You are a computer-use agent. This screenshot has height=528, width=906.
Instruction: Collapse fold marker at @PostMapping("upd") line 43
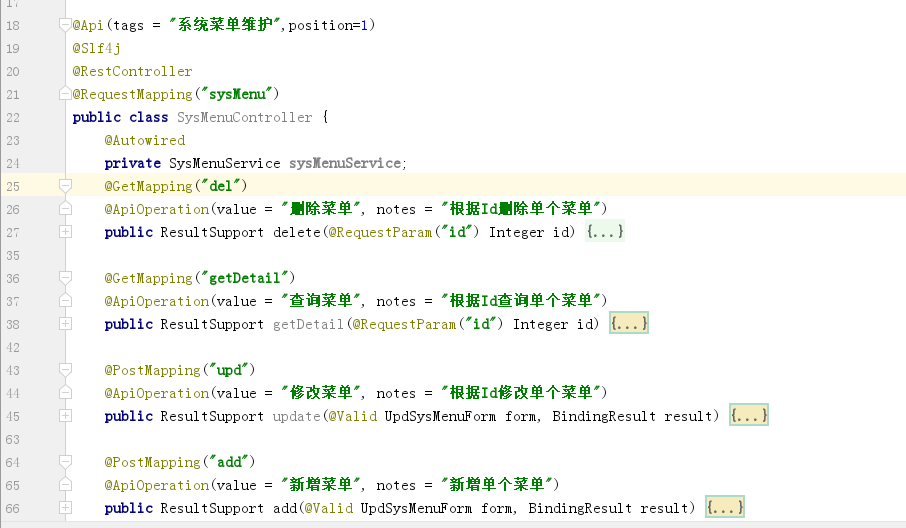point(65,370)
